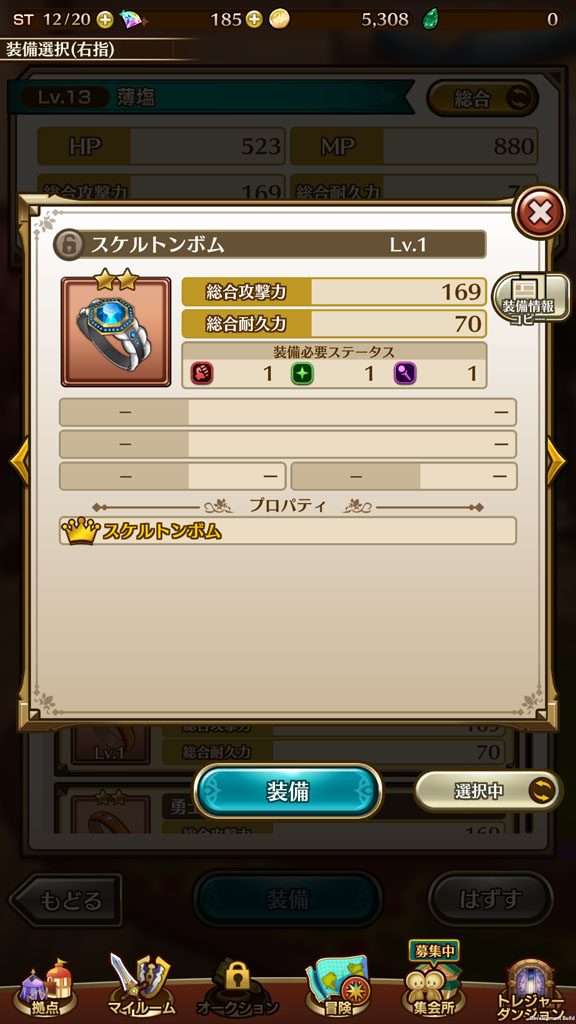576x1024 pixels.
Task: Show previous item with left arrow
Action: [19, 461]
